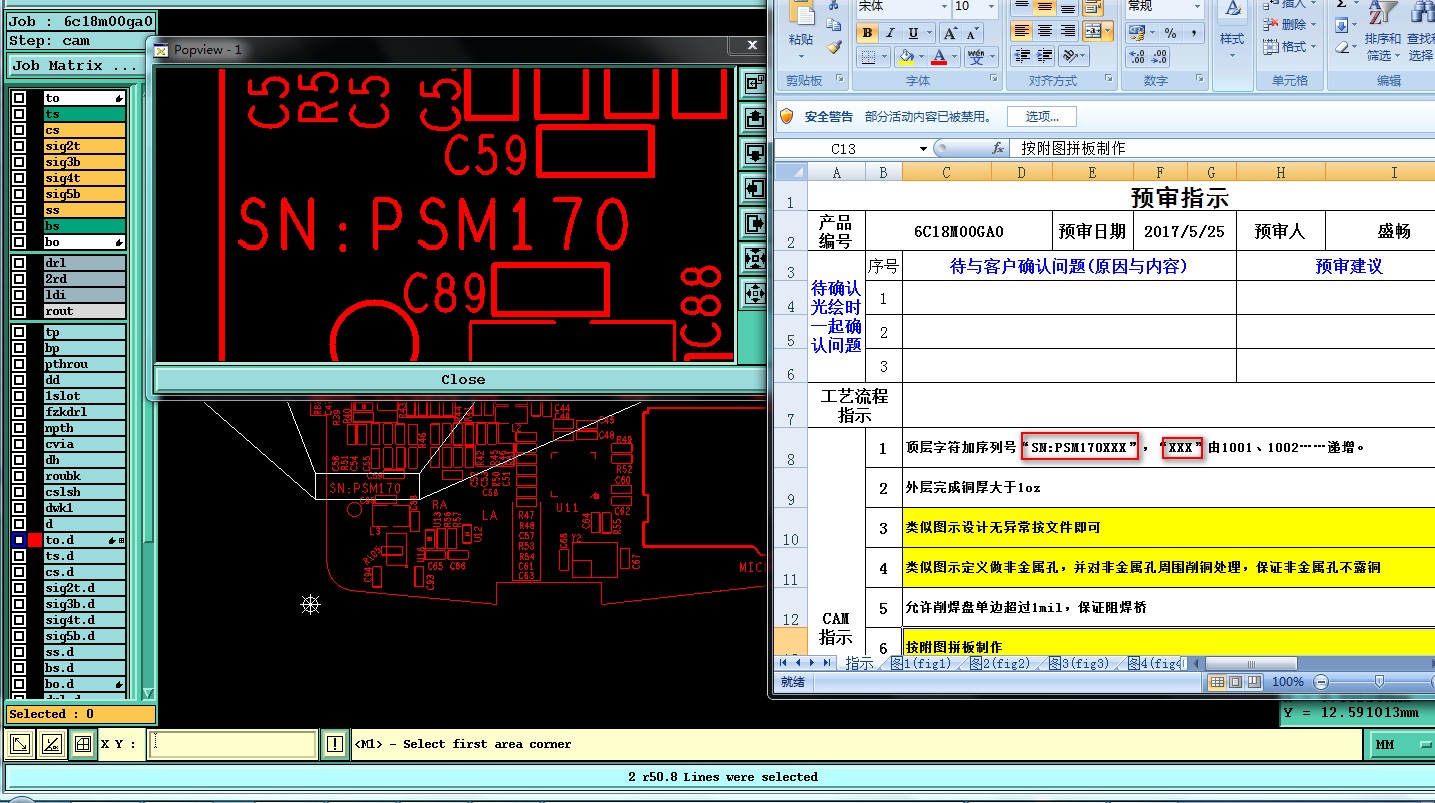The image size is (1435, 803).
Task: Click the Bold button in Excel ribbon
Action: 867,32
